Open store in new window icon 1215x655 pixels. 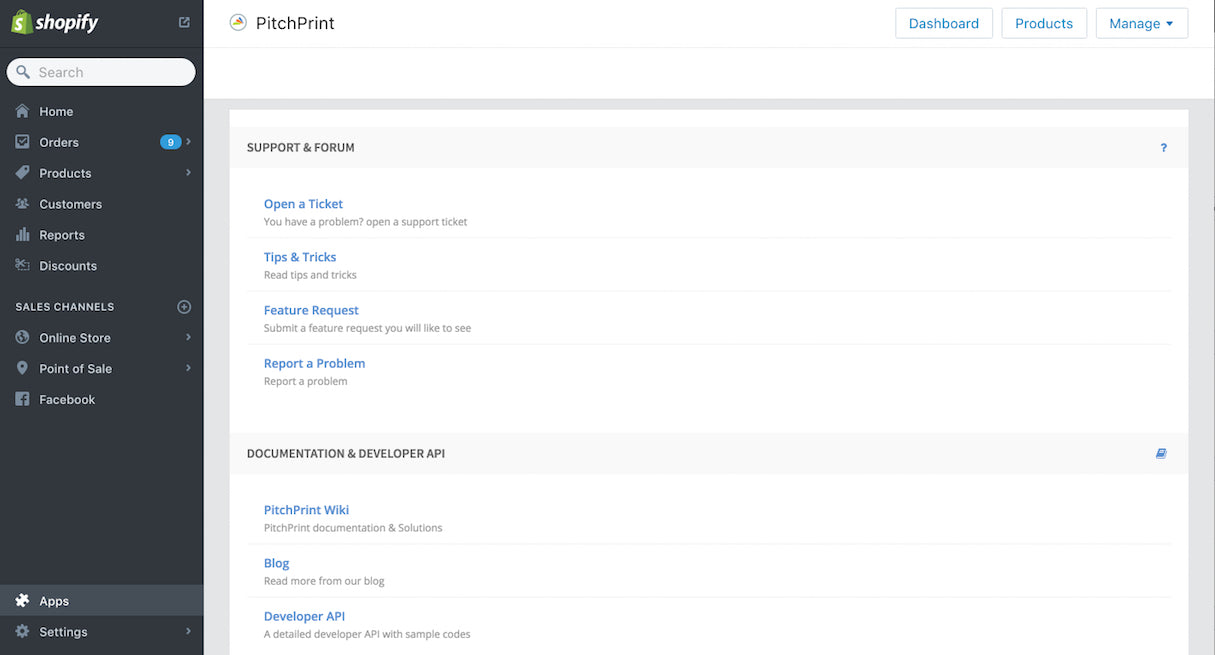pyautogui.click(x=184, y=22)
